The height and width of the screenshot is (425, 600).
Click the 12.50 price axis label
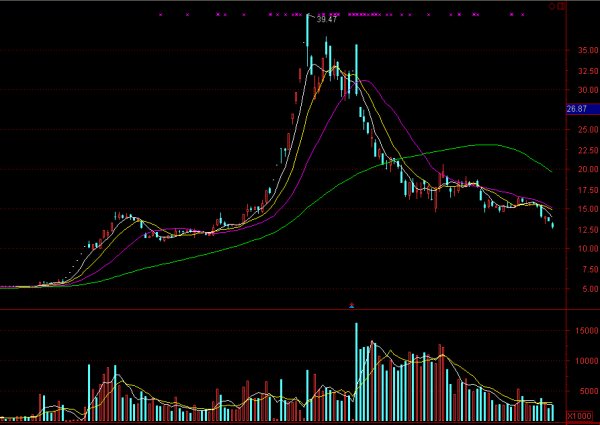coord(580,229)
